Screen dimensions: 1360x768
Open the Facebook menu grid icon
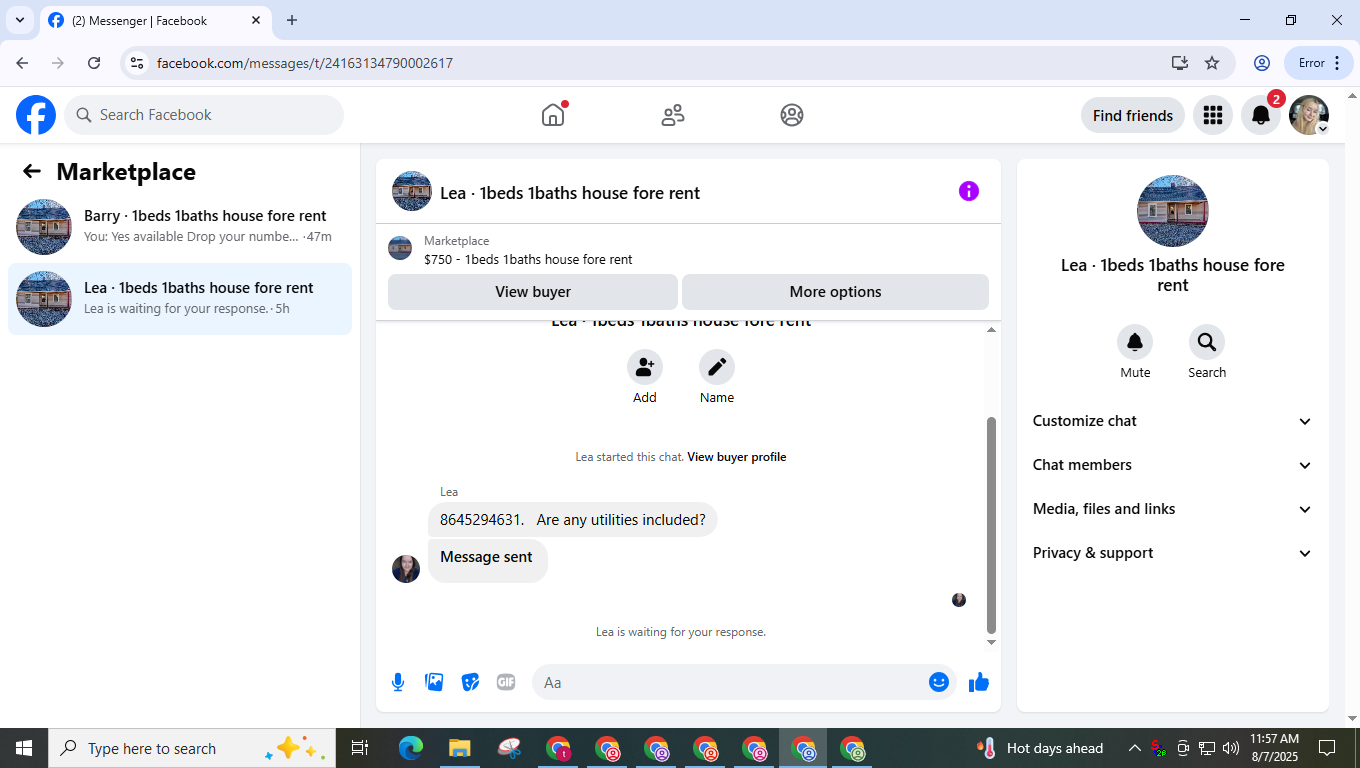1213,115
